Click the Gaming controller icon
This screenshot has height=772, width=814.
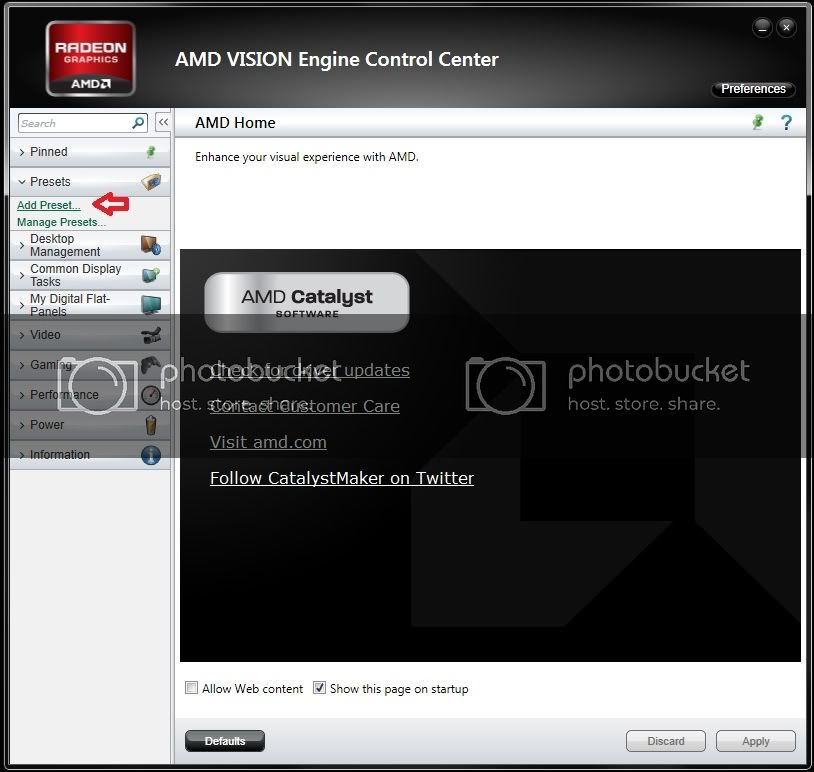coord(151,364)
